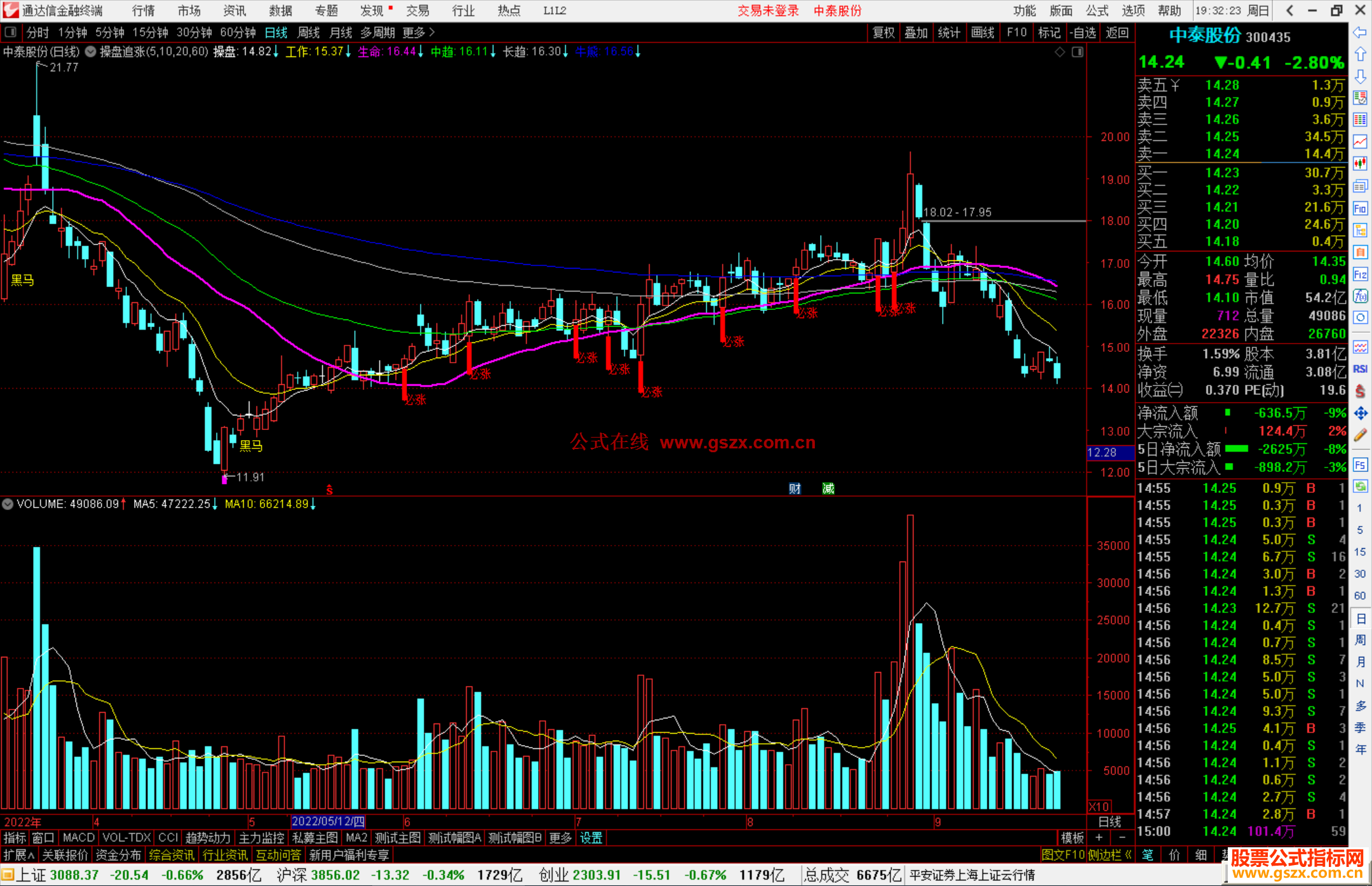
Task: Open the 资金分布 panel tab
Action: coord(118,855)
